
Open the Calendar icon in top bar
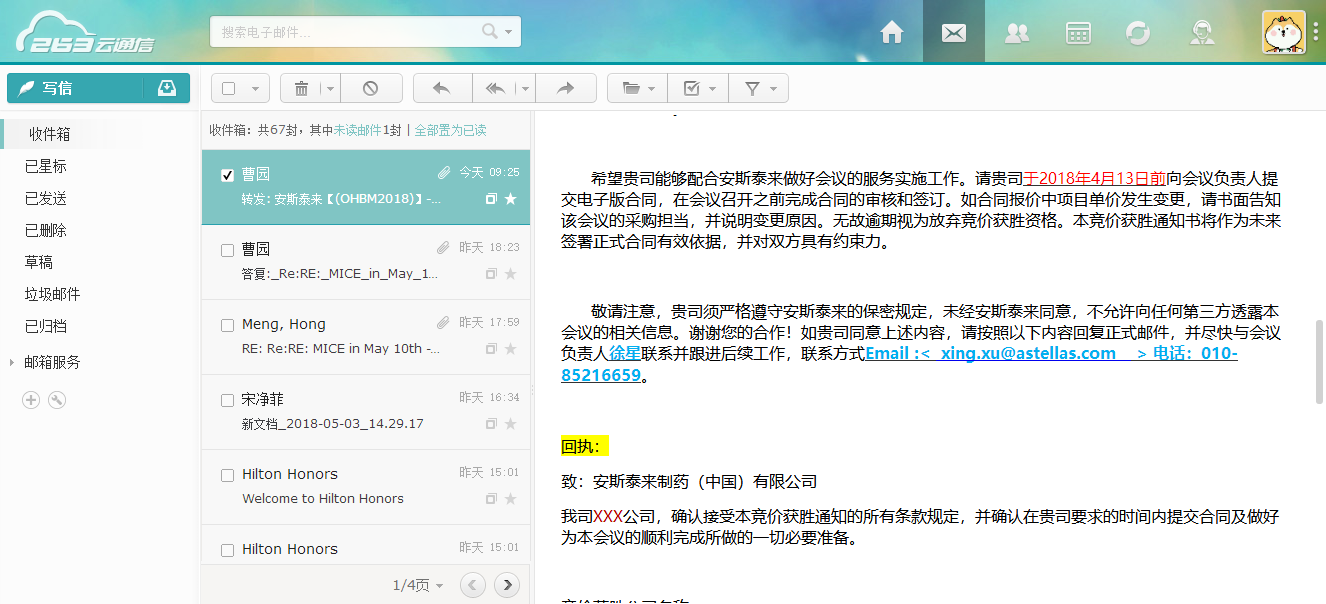pos(1078,32)
